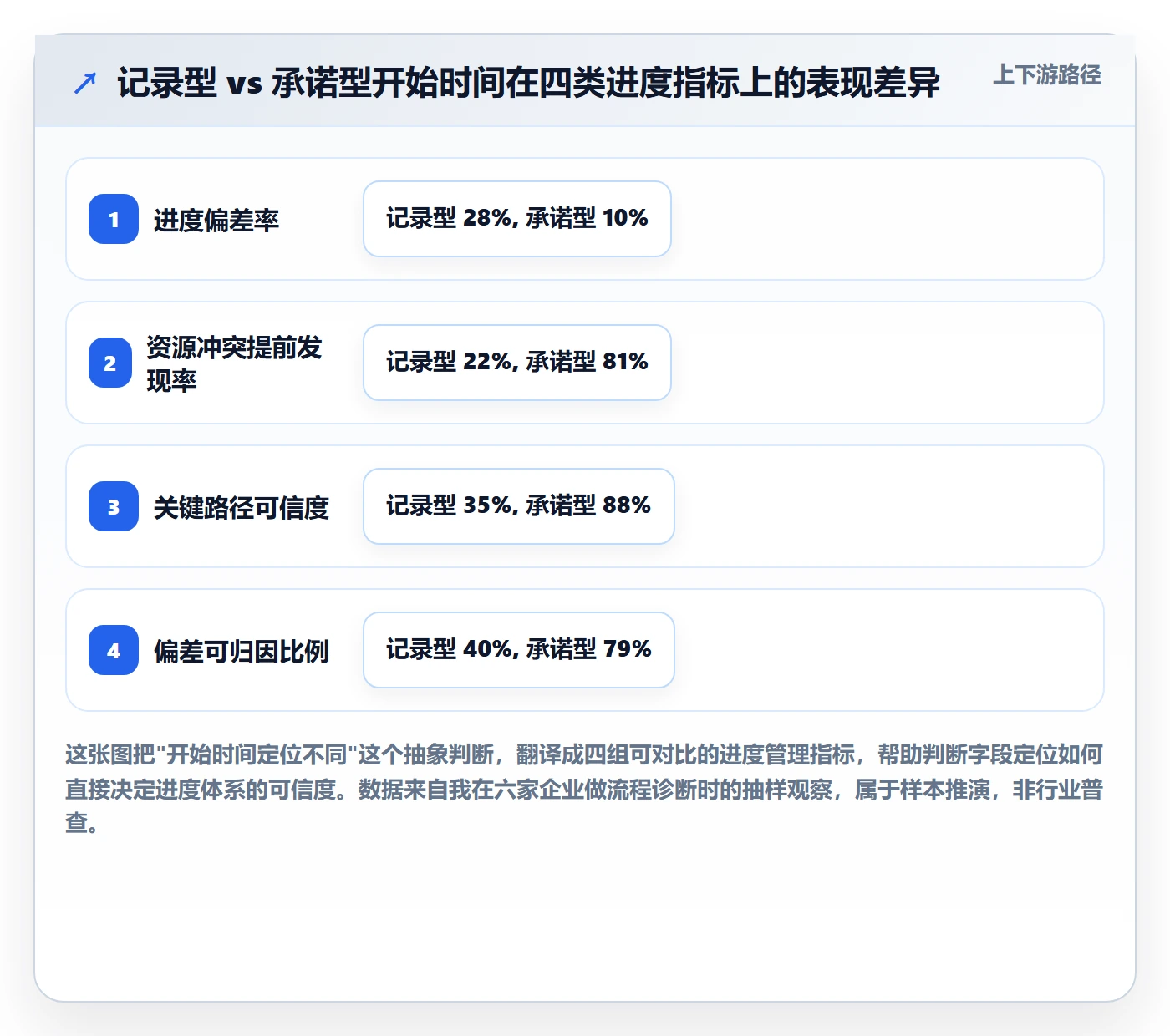
Task: Select the value chip 记录型 22%, 承诺型 81%
Action: [517, 363]
